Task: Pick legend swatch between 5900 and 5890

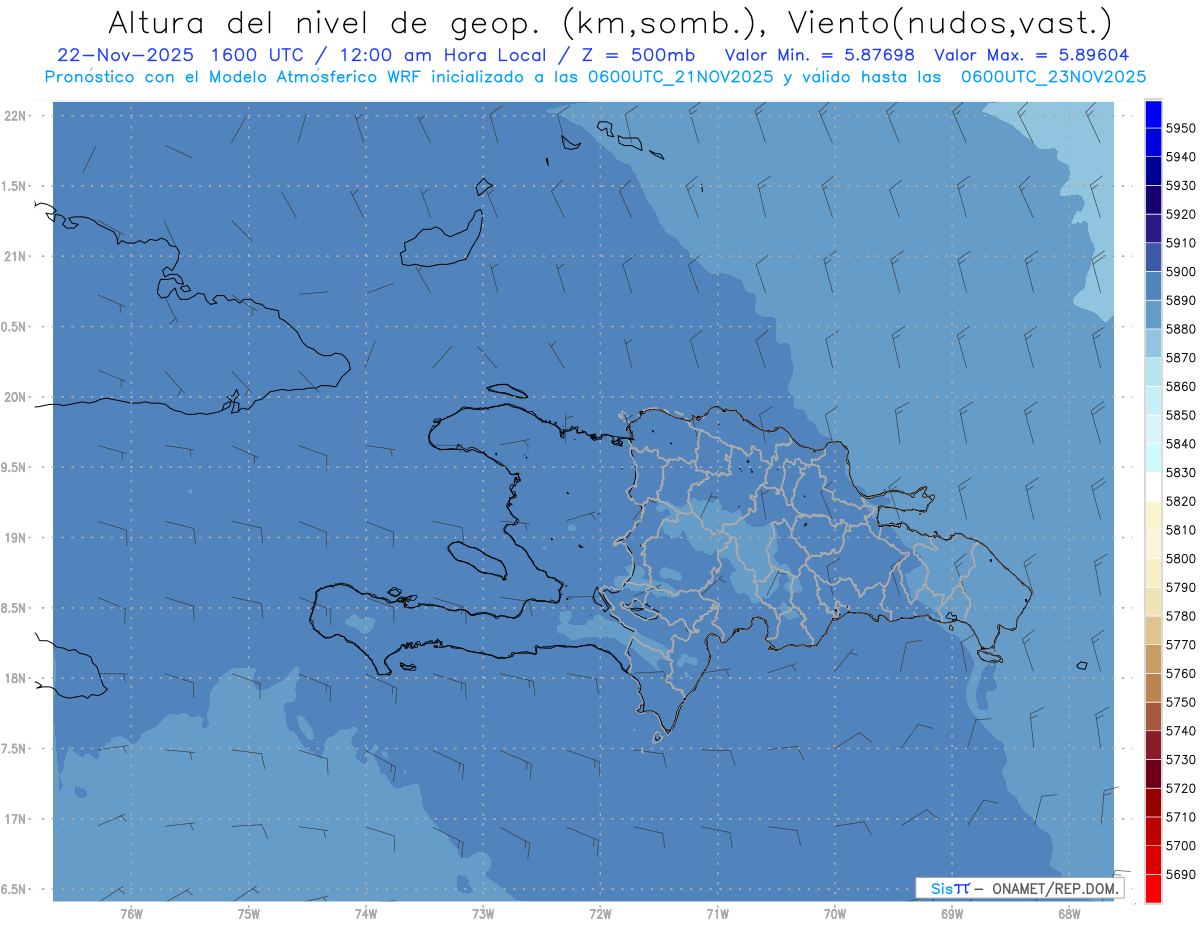Action: pyautogui.click(x=1153, y=286)
